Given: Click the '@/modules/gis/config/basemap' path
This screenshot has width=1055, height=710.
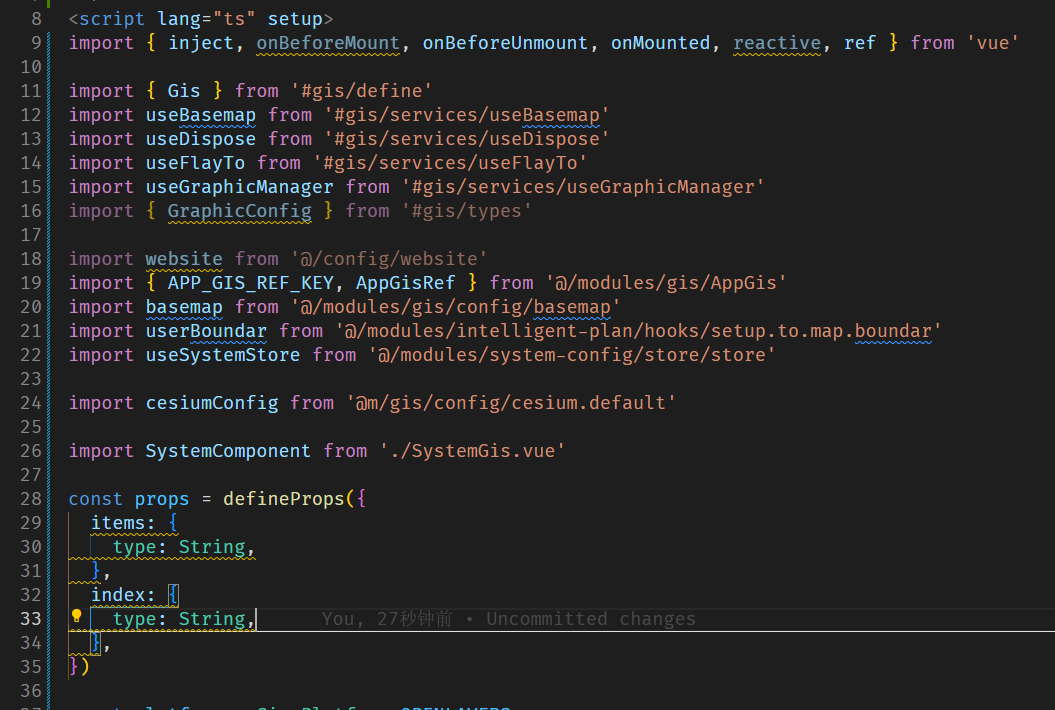Looking at the screenshot, I should click(456, 307).
